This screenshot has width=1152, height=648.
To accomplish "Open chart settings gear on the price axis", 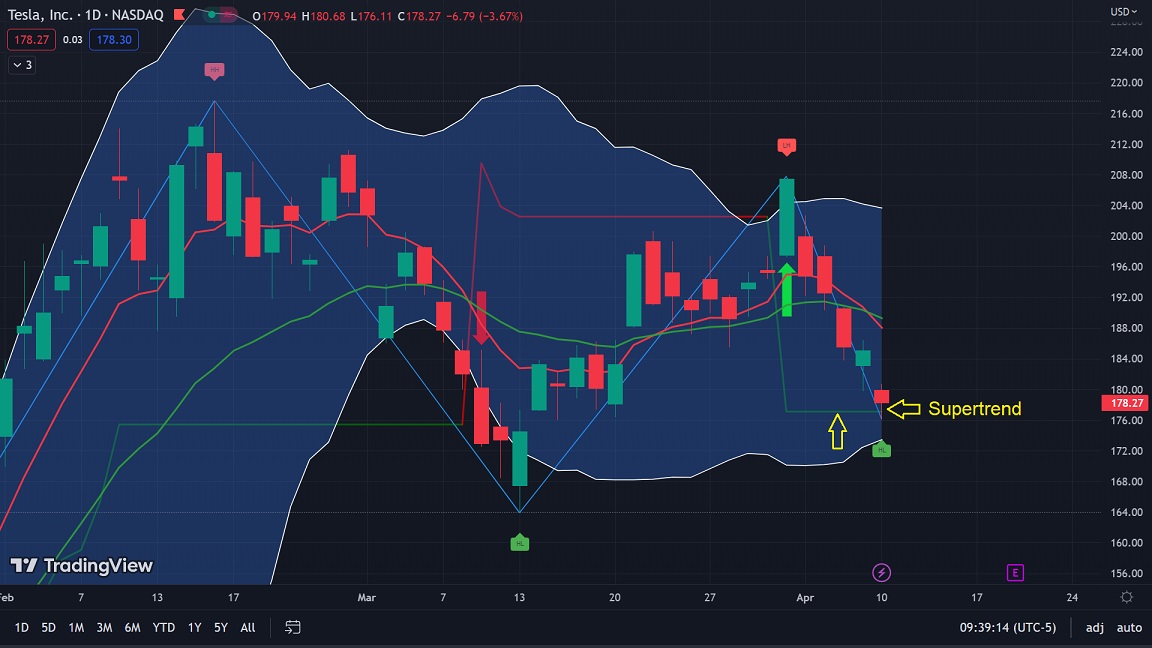I will [x=1126, y=597].
